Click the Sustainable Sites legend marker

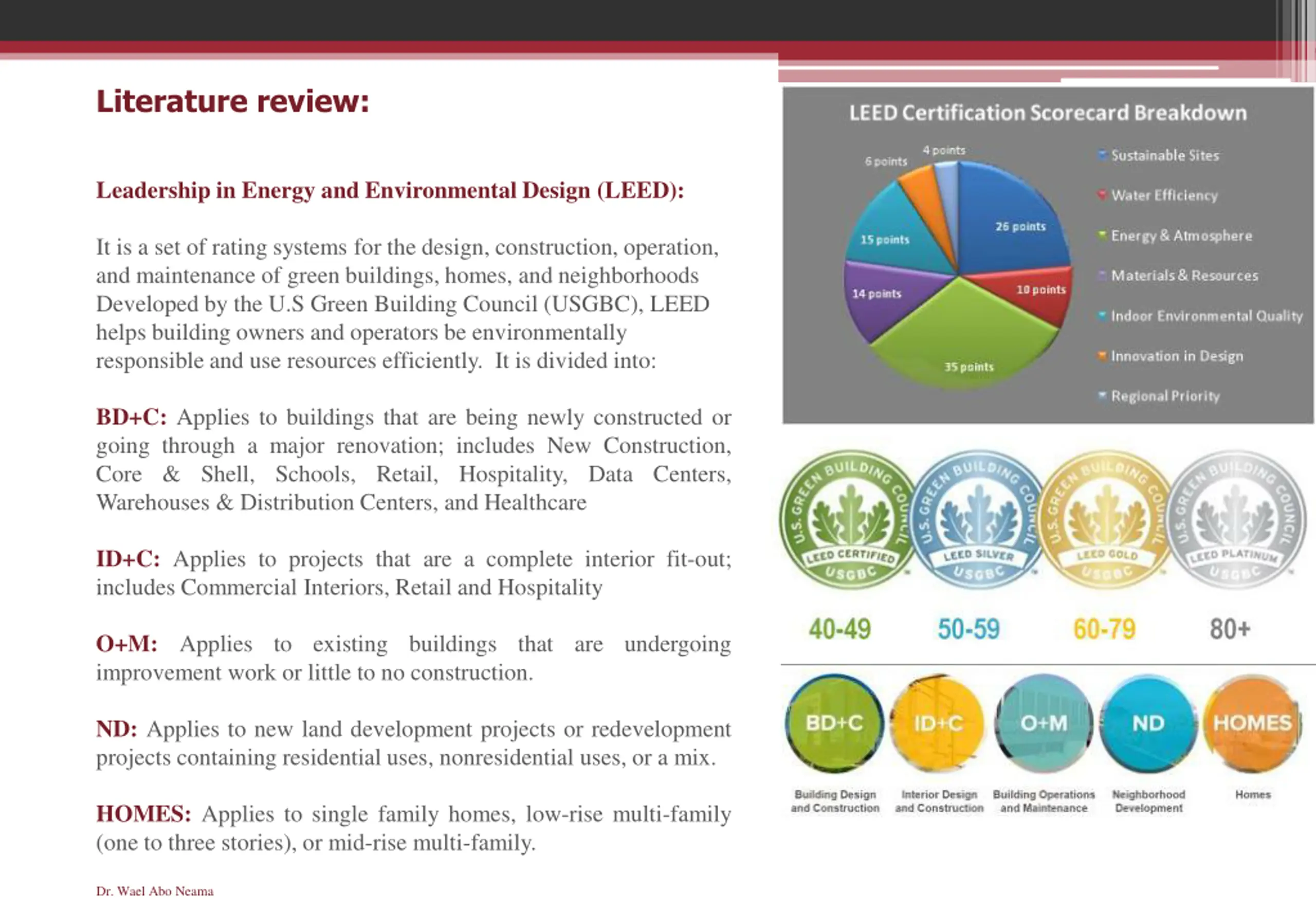pyautogui.click(x=1103, y=155)
